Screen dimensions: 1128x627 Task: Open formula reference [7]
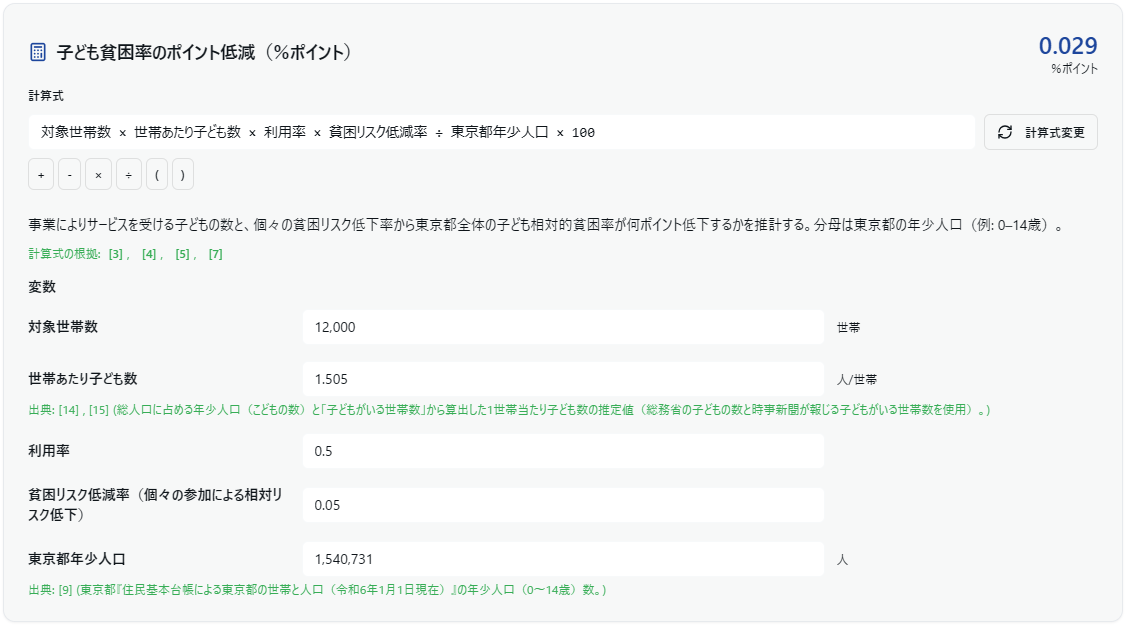pos(215,254)
